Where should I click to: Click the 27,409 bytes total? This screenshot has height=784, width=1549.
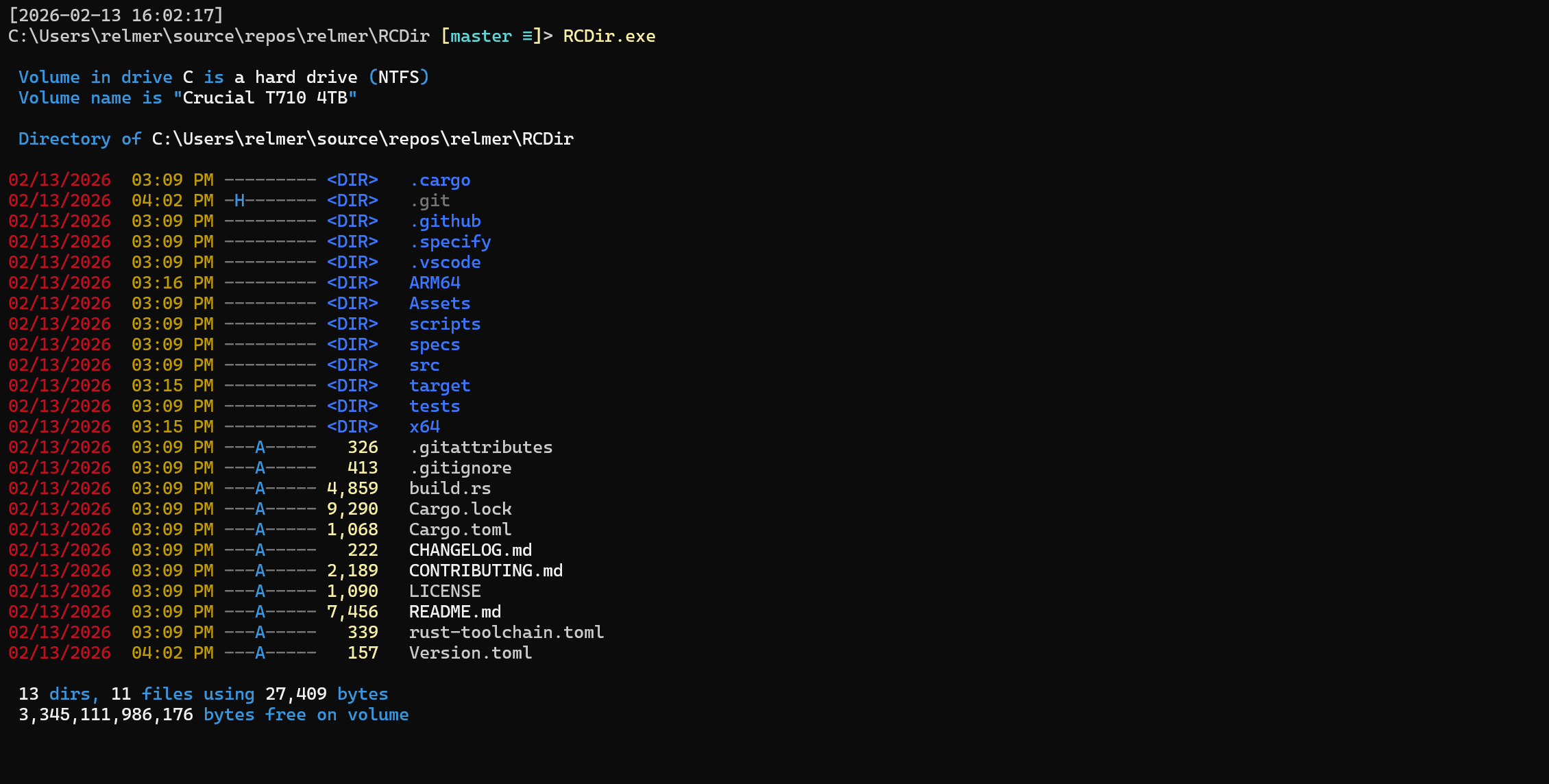[295, 694]
